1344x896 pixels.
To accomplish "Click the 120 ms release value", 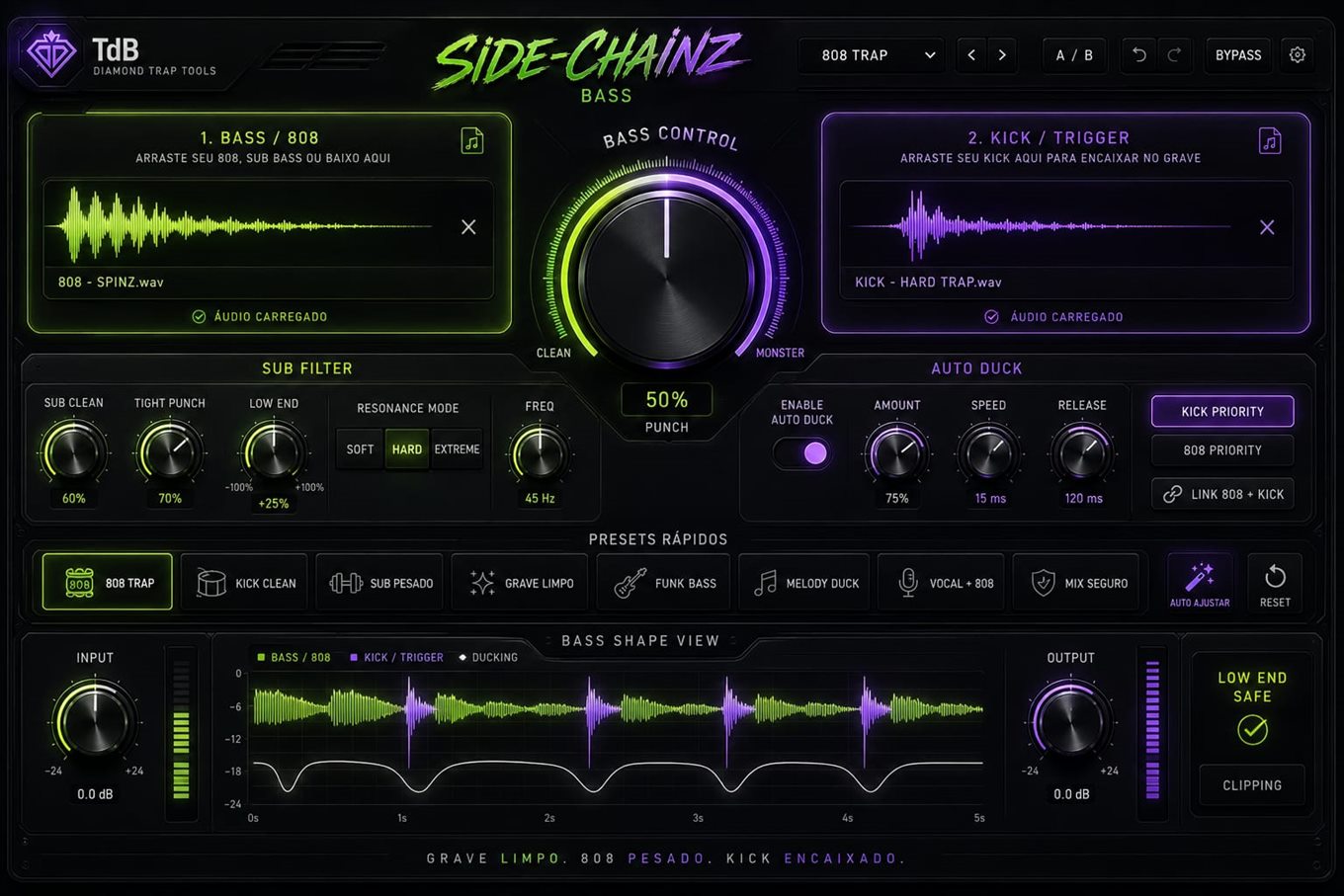I will click(x=1084, y=499).
